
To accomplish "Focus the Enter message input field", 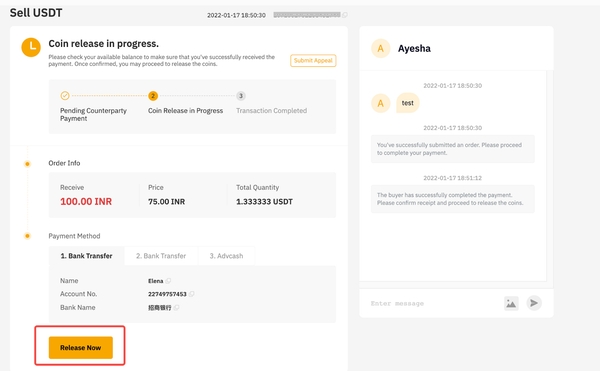I will point(432,303).
